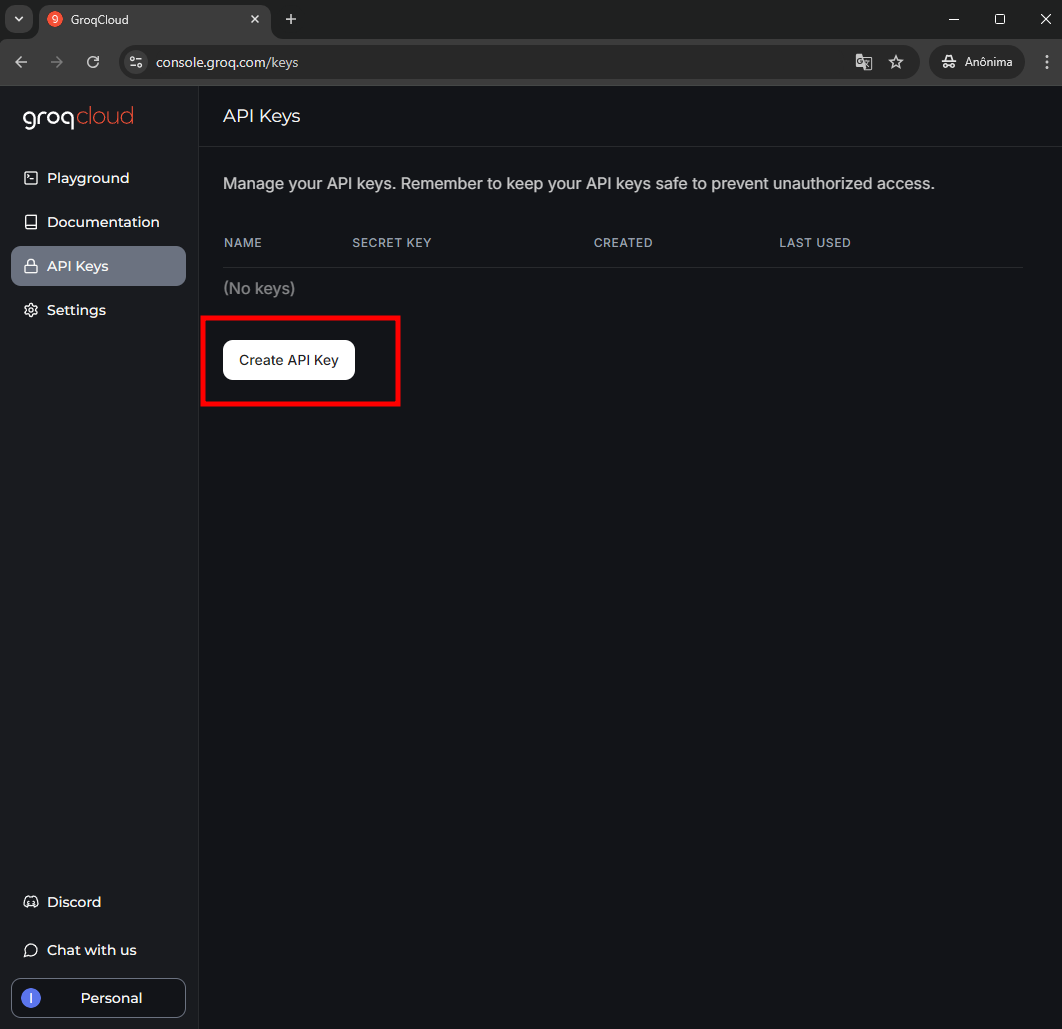Click the groqcloud logo
The width and height of the screenshot is (1062, 1029).
(78, 117)
